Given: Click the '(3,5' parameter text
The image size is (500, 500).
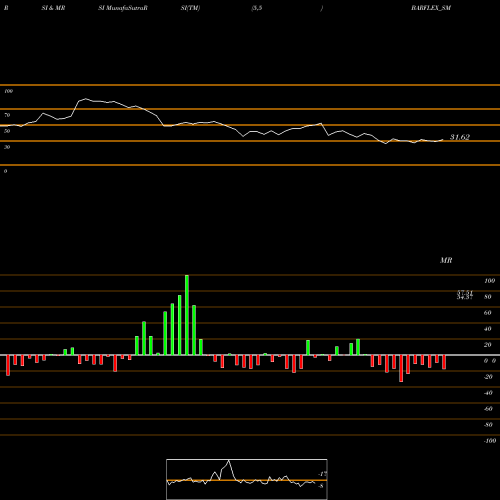Looking at the screenshot, I should pos(257,8).
